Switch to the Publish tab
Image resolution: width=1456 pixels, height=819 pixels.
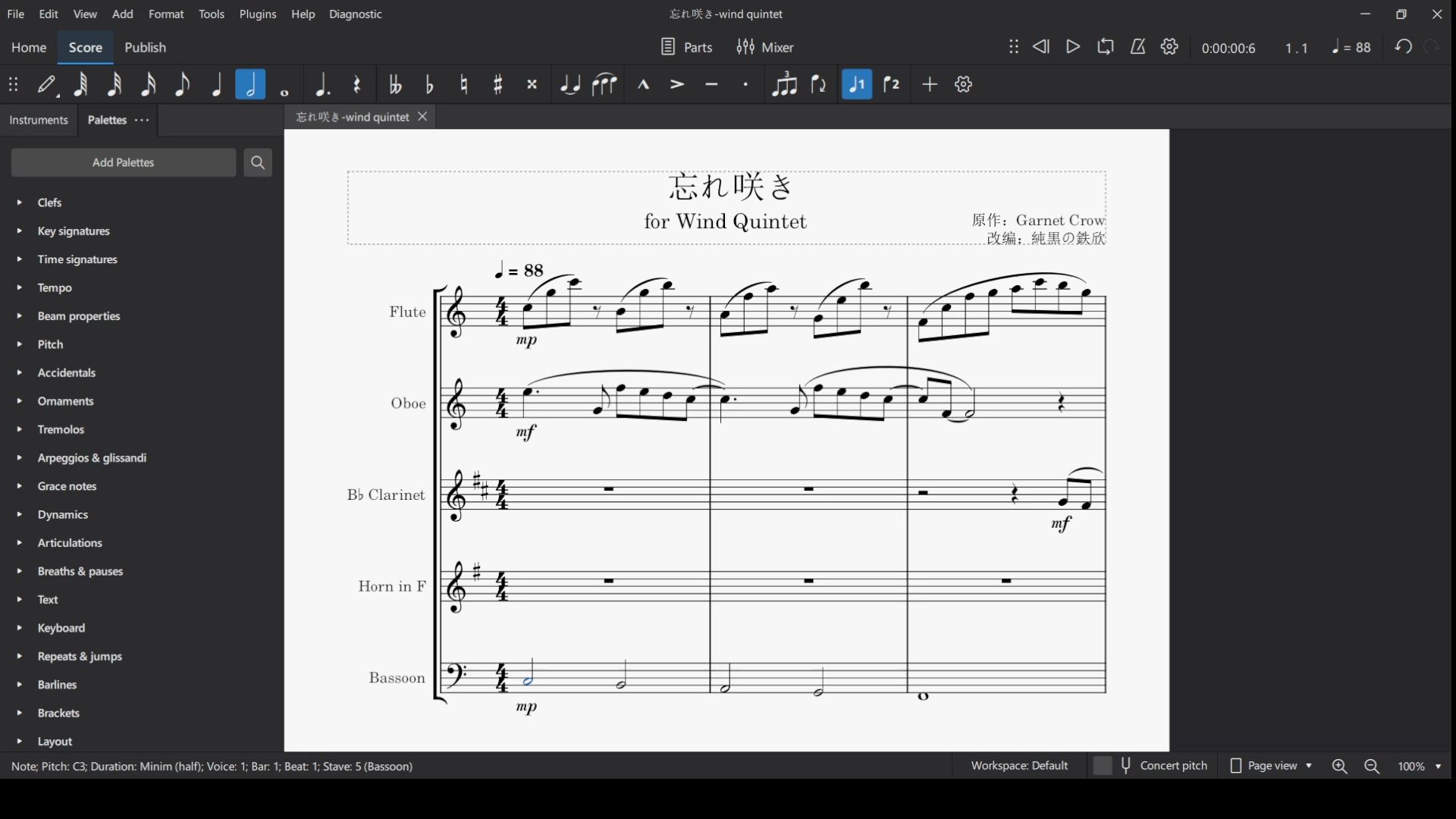[x=145, y=47]
